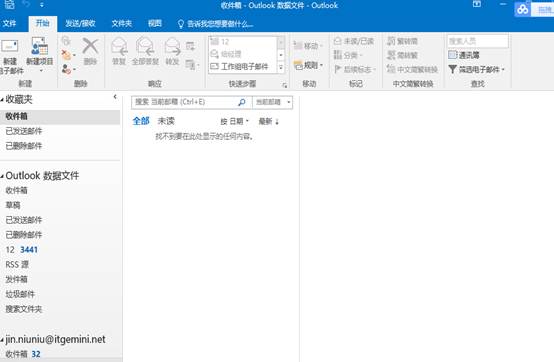Collapse the Outlook Data File tree
Viewport: 554px width, 362px height.
2,176
